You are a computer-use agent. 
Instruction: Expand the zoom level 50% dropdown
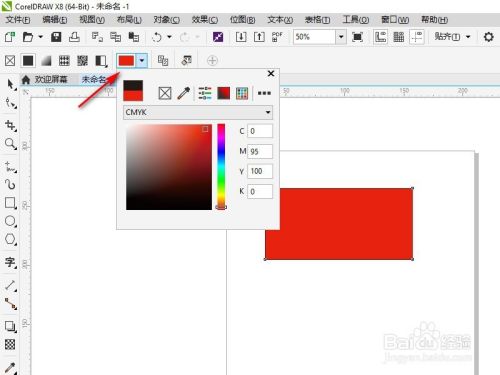341,37
